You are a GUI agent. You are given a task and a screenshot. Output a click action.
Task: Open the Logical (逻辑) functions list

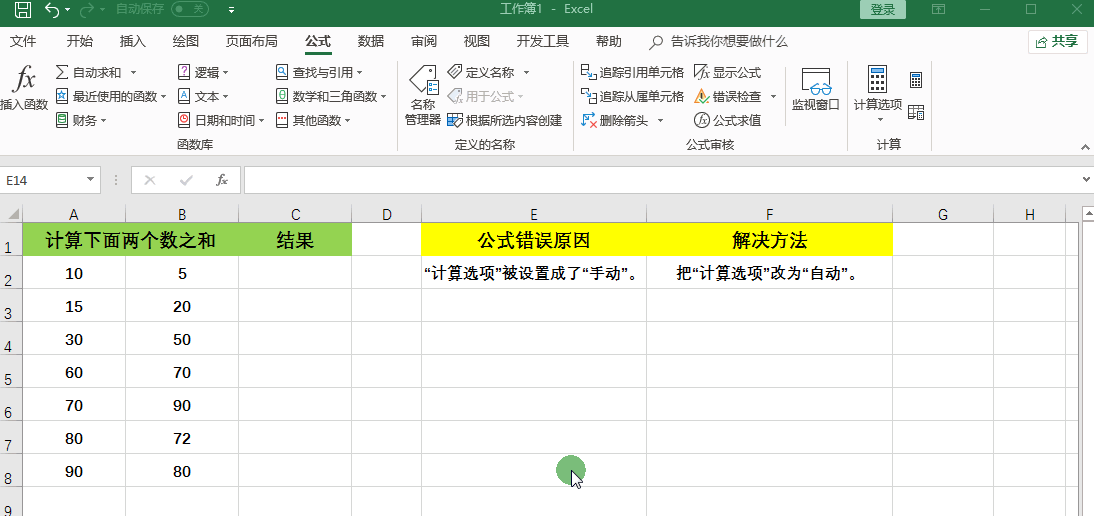click(x=203, y=73)
